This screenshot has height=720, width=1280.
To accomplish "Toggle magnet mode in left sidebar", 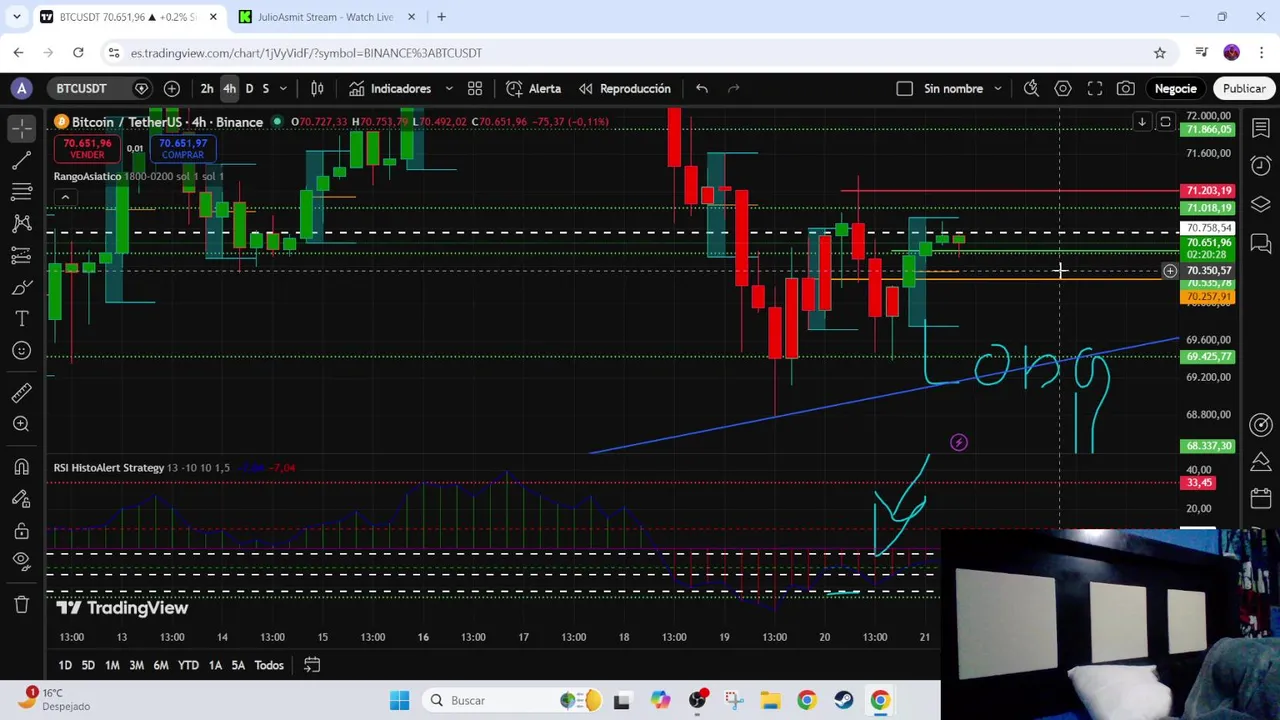I will click(x=22, y=466).
